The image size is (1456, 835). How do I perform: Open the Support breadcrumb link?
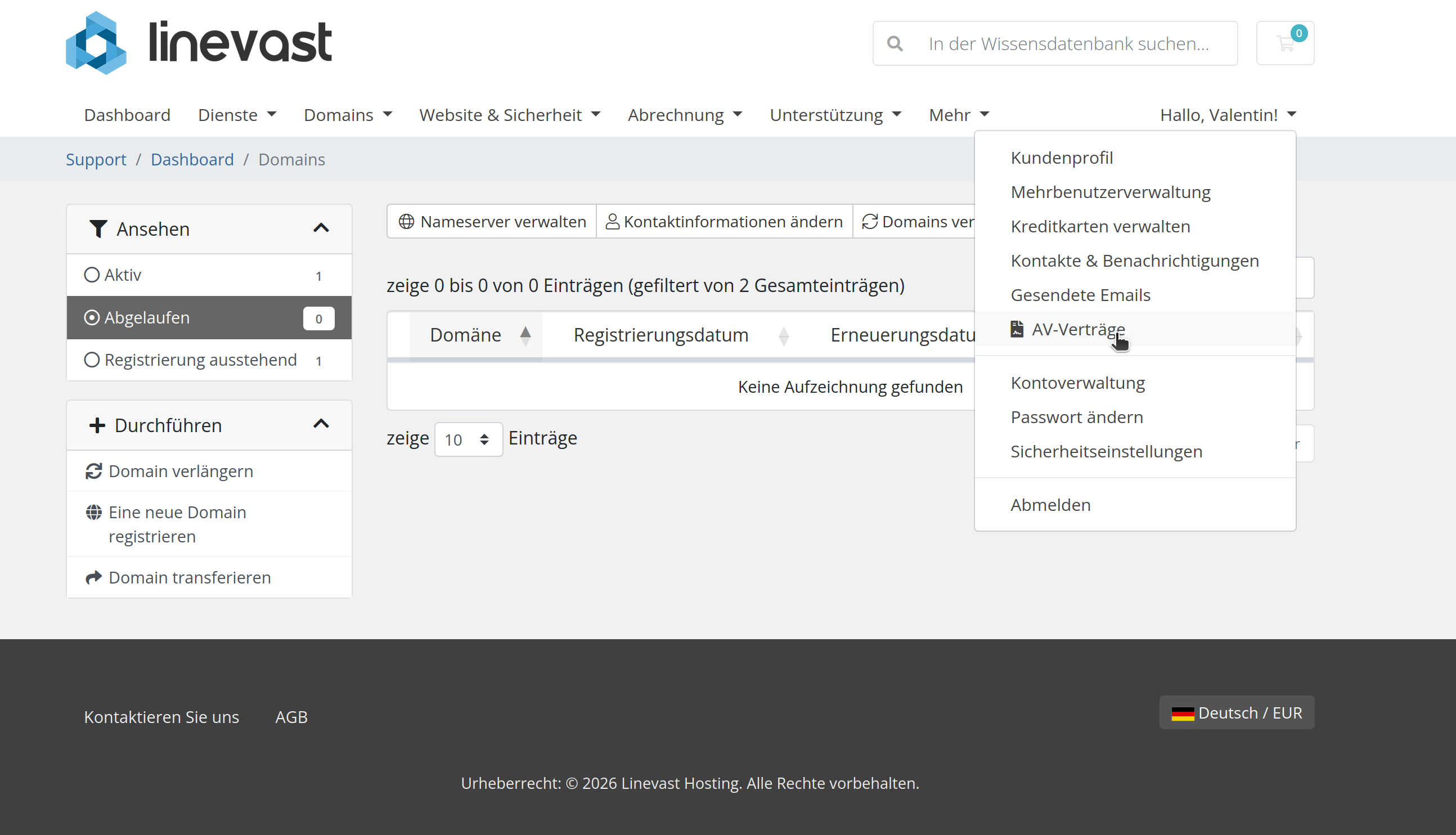96,159
